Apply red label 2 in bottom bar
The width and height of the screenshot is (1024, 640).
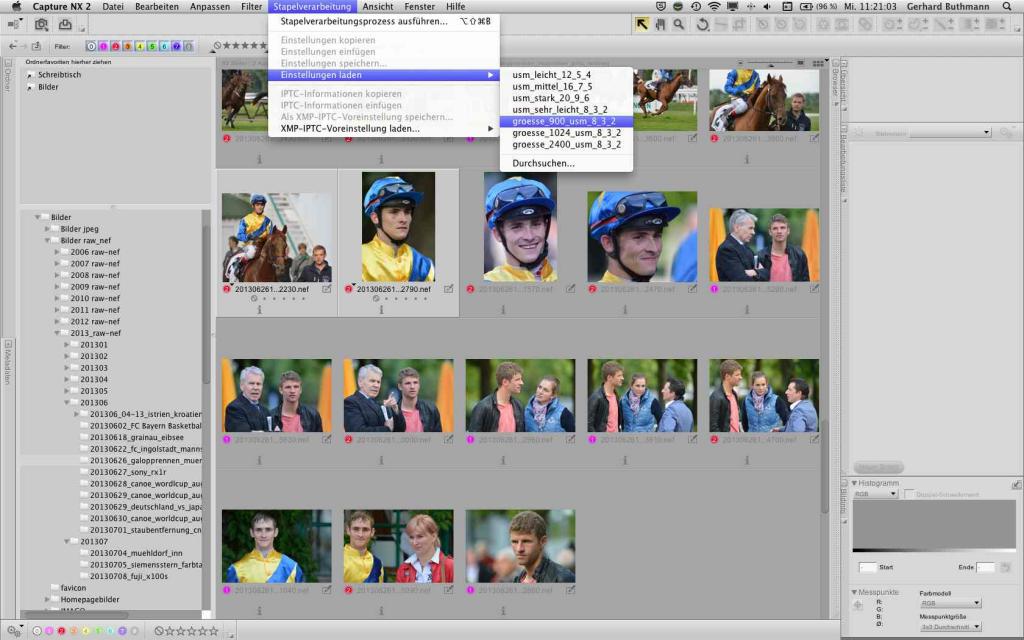coord(61,631)
